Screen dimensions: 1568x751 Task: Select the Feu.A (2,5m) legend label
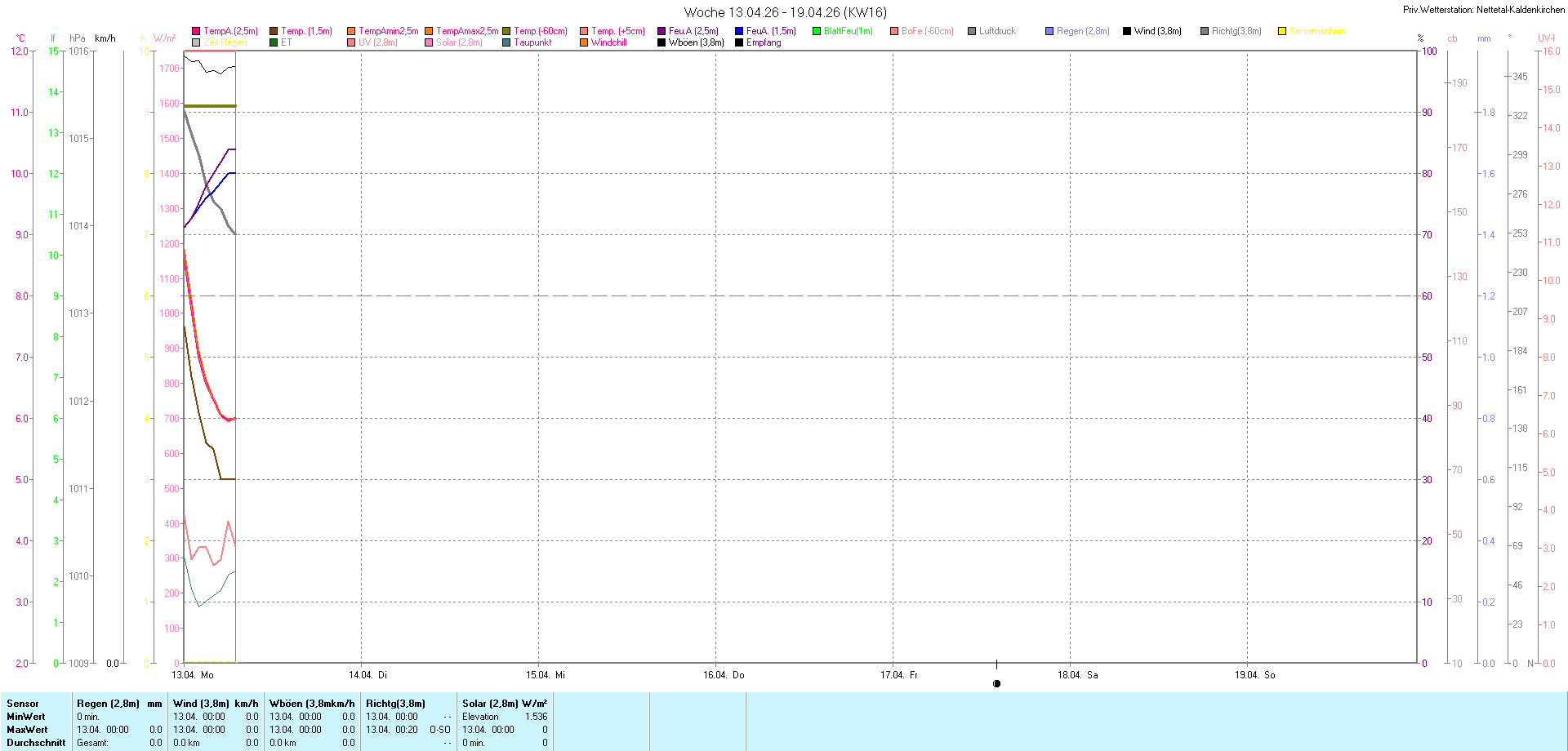coord(693,31)
